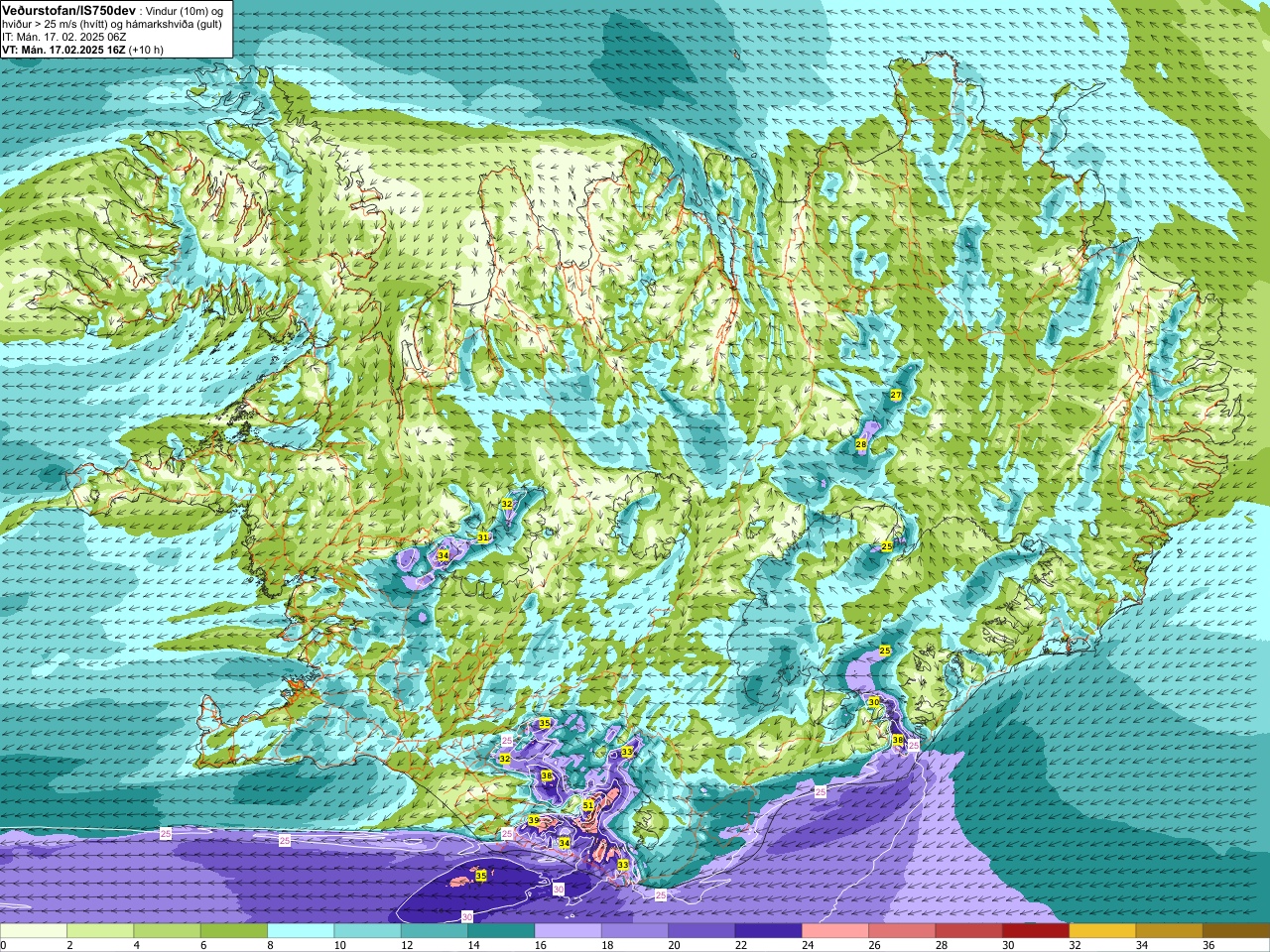
Task: Select the purple 18–20 legend swatch
Action: click(x=635, y=931)
